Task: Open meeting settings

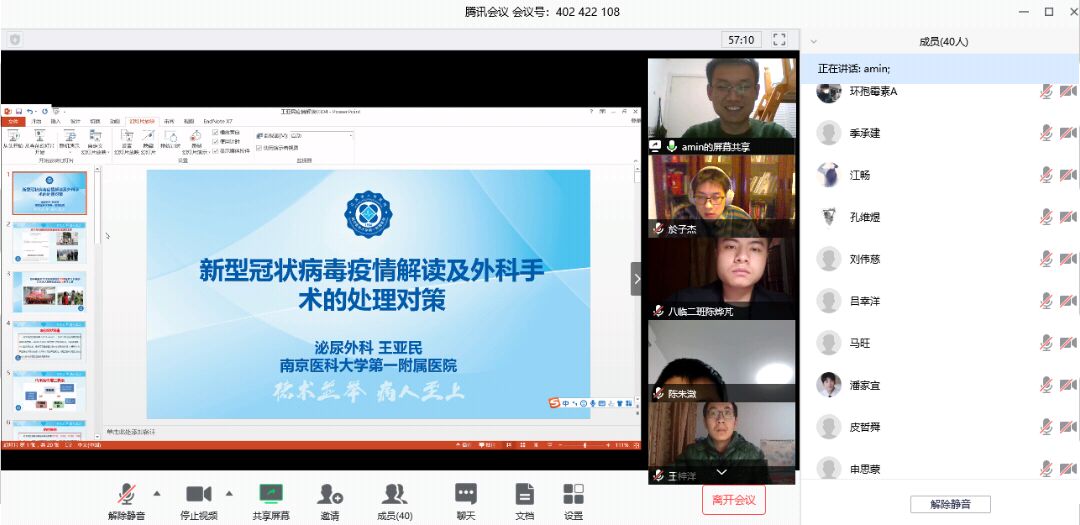Action: [573, 494]
